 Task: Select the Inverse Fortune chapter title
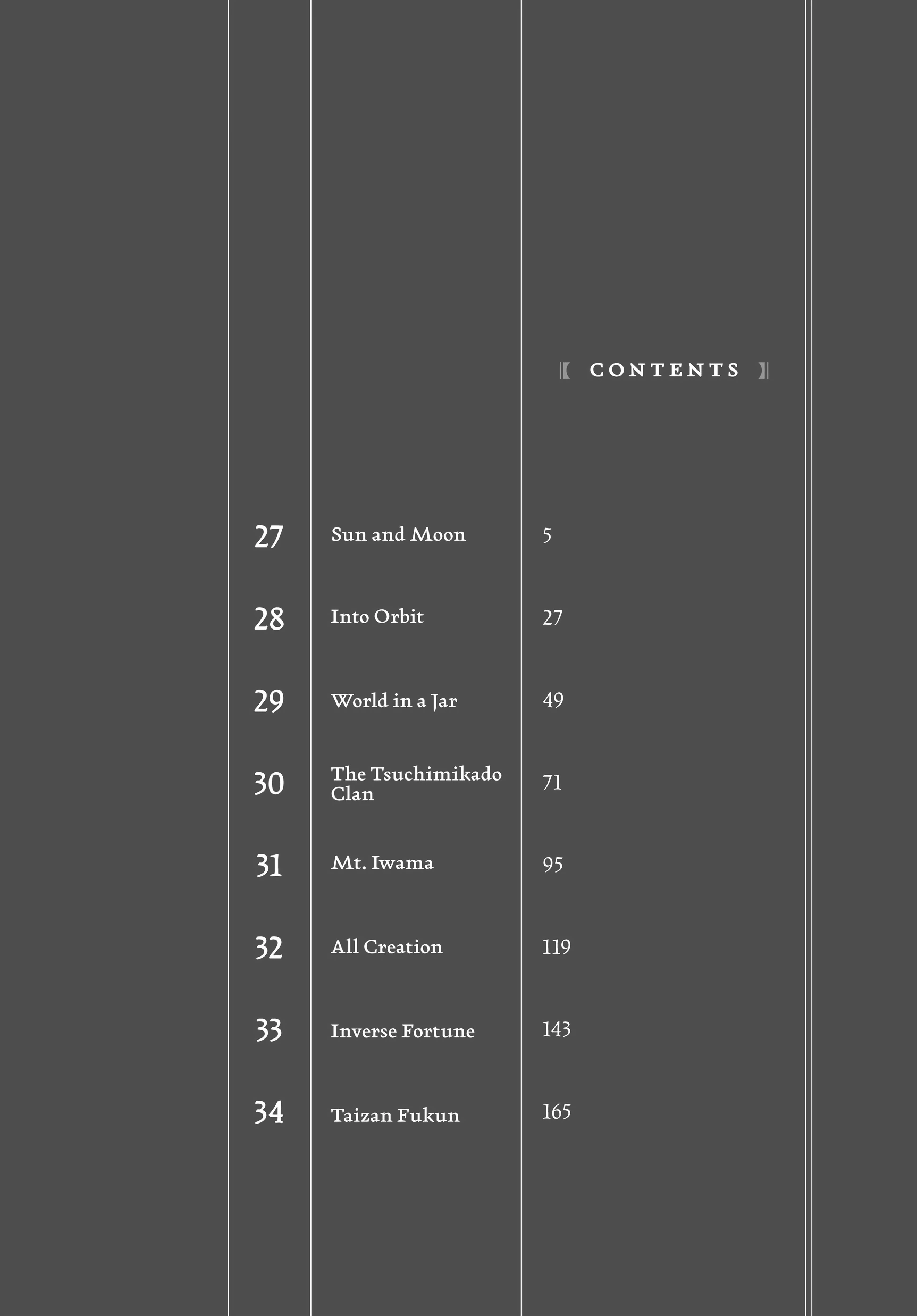coord(402,1031)
